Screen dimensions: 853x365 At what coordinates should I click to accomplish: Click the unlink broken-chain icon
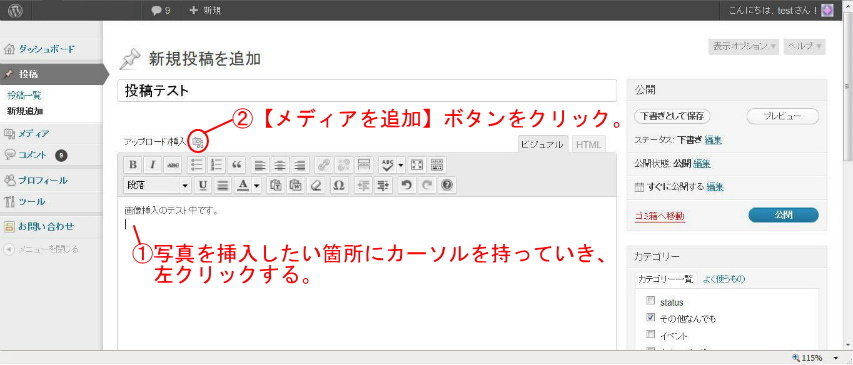pos(343,164)
